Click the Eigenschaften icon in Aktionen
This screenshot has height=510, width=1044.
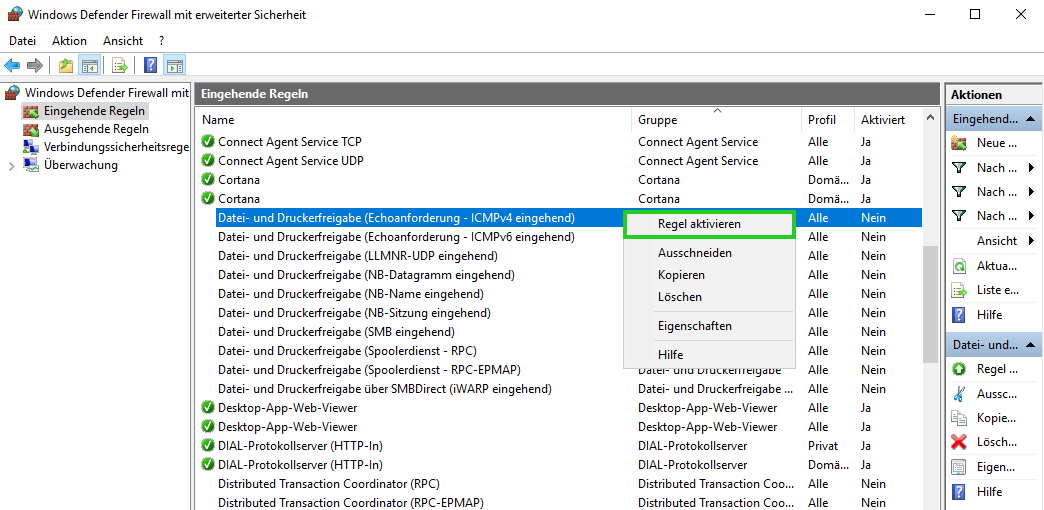click(959, 467)
